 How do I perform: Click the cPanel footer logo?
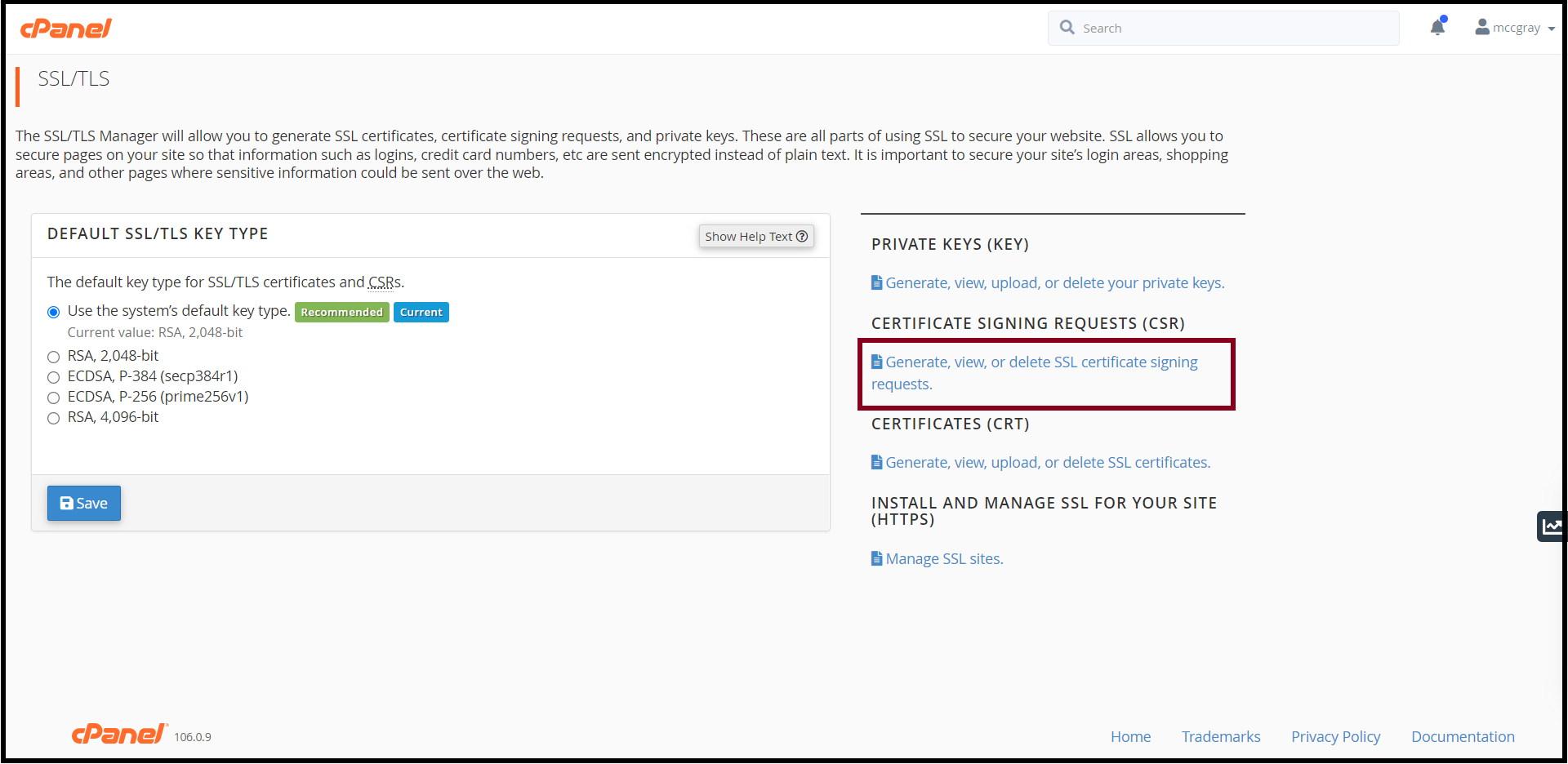(x=119, y=734)
